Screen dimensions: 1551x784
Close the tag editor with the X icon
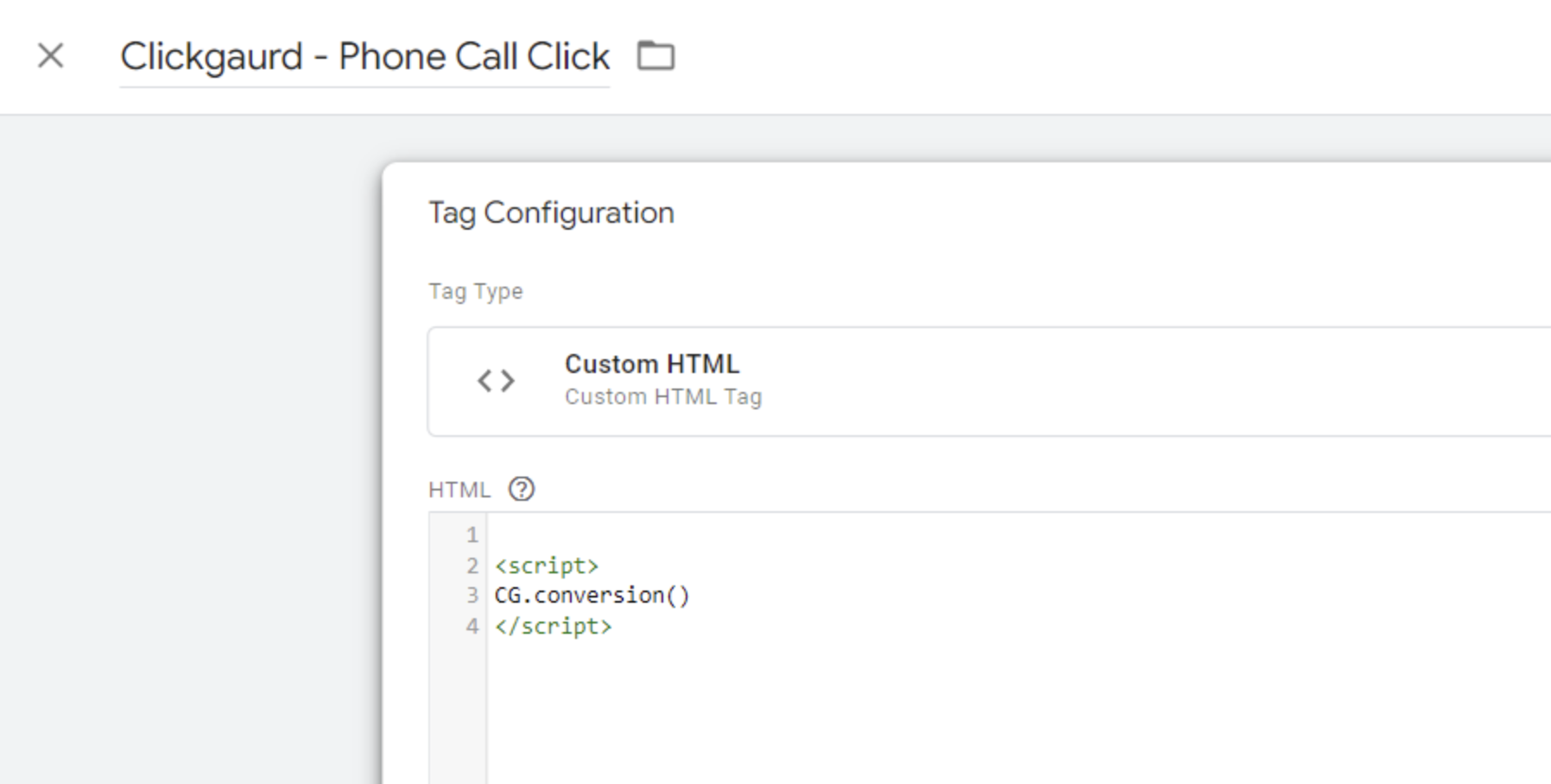pyautogui.click(x=51, y=56)
